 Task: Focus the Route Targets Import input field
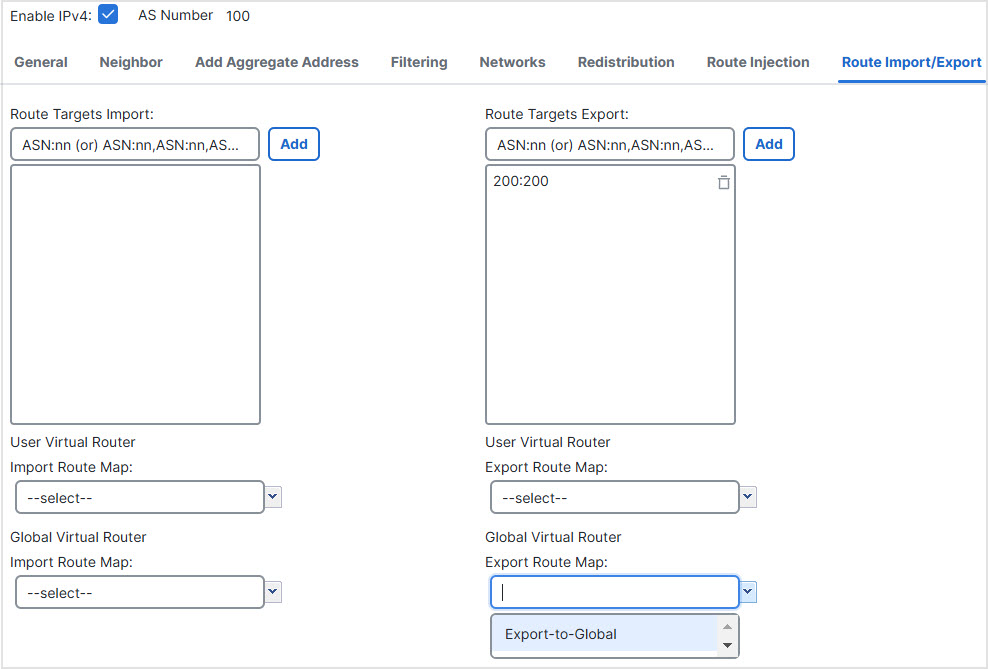135,144
